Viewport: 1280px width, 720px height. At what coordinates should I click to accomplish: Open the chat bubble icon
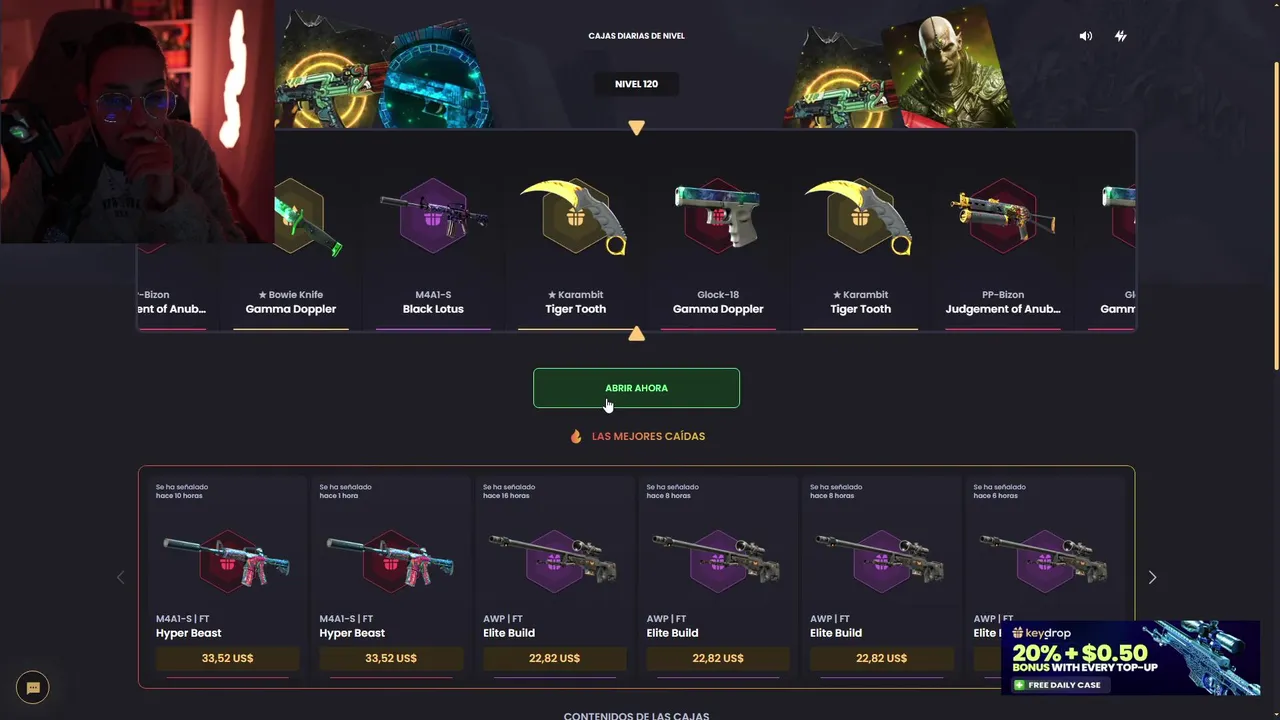[33, 687]
